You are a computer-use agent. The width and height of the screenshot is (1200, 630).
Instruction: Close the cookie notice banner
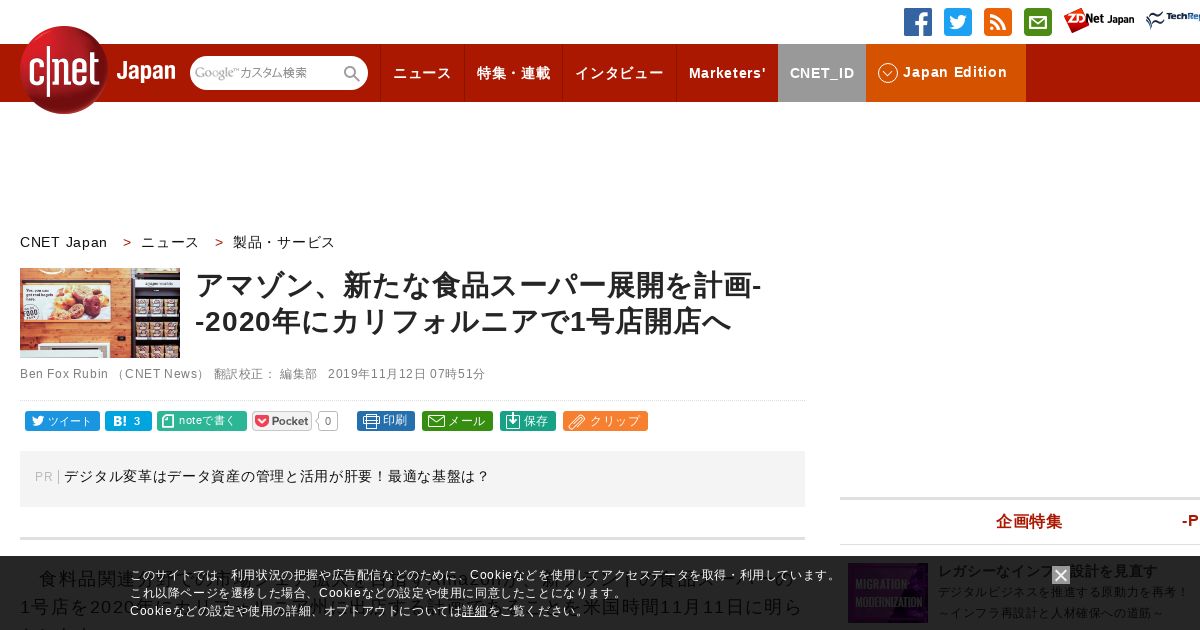point(1061,575)
